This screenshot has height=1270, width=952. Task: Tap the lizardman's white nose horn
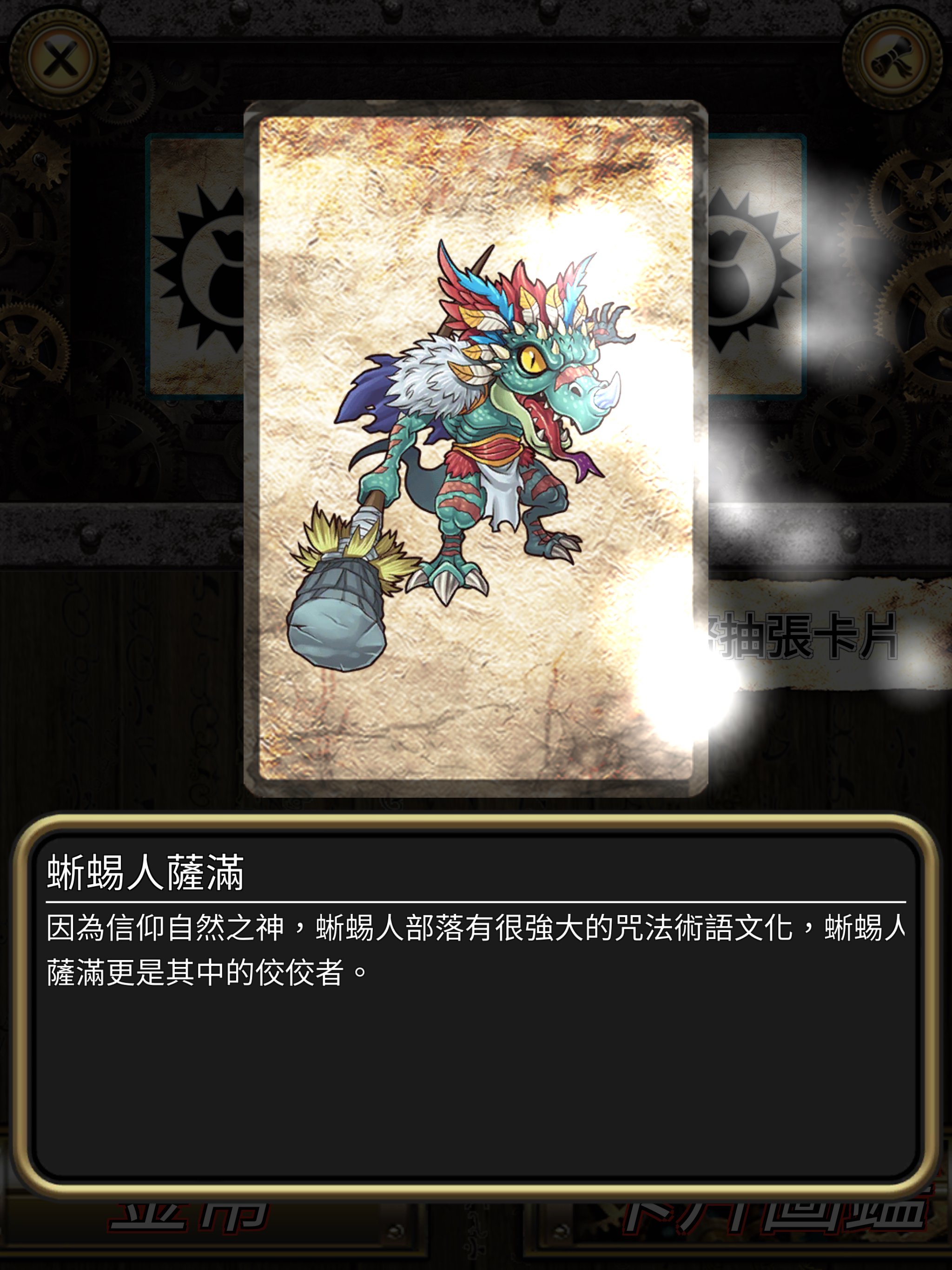pyautogui.click(x=610, y=394)
